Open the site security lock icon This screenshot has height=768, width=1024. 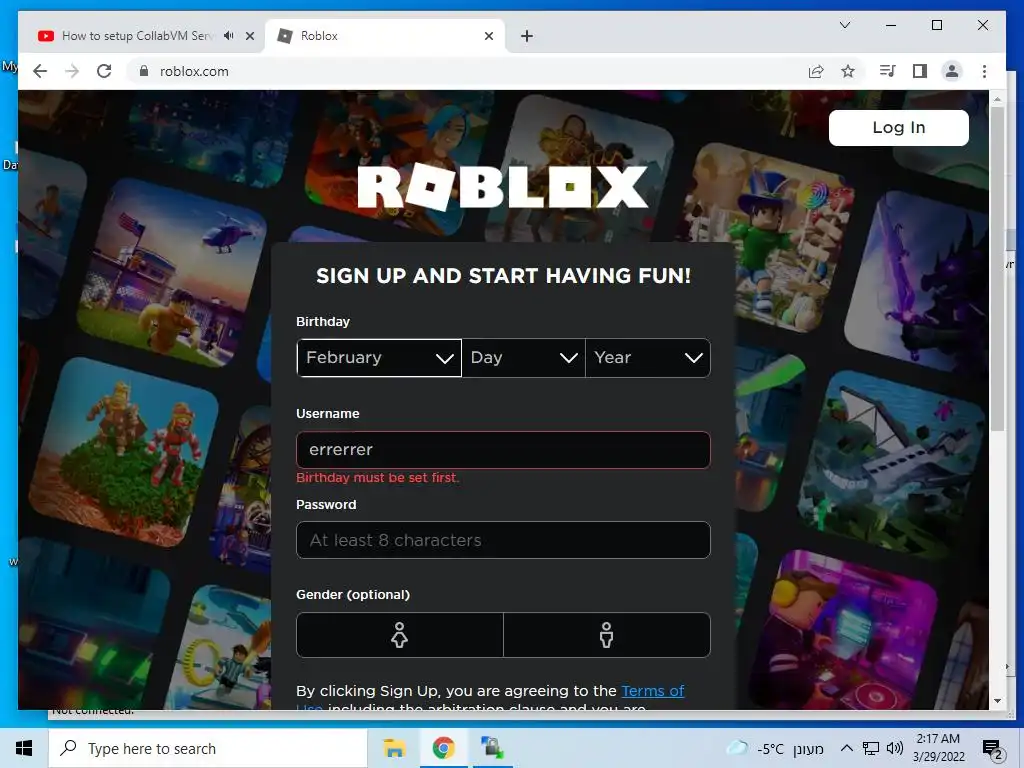(144, 71)
